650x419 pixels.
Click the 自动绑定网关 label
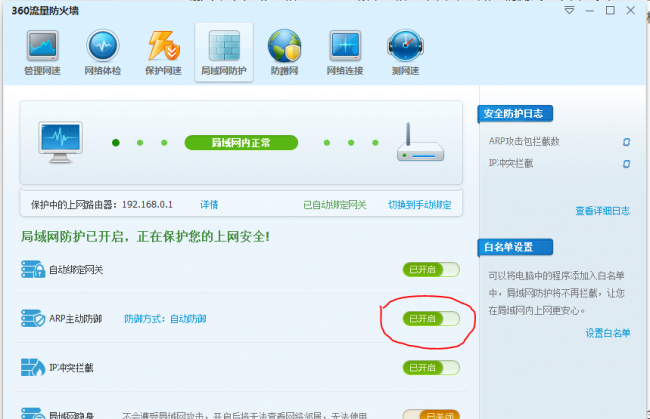76,270
